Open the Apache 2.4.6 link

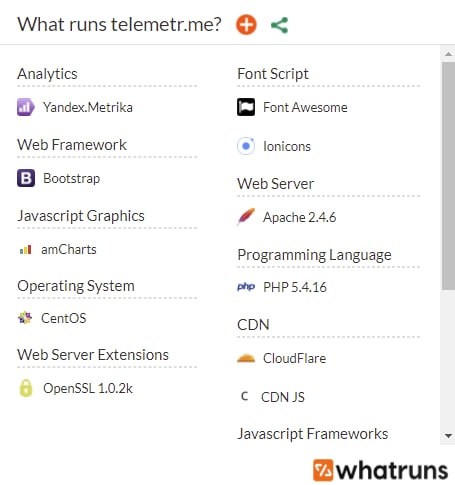(300, 217)
